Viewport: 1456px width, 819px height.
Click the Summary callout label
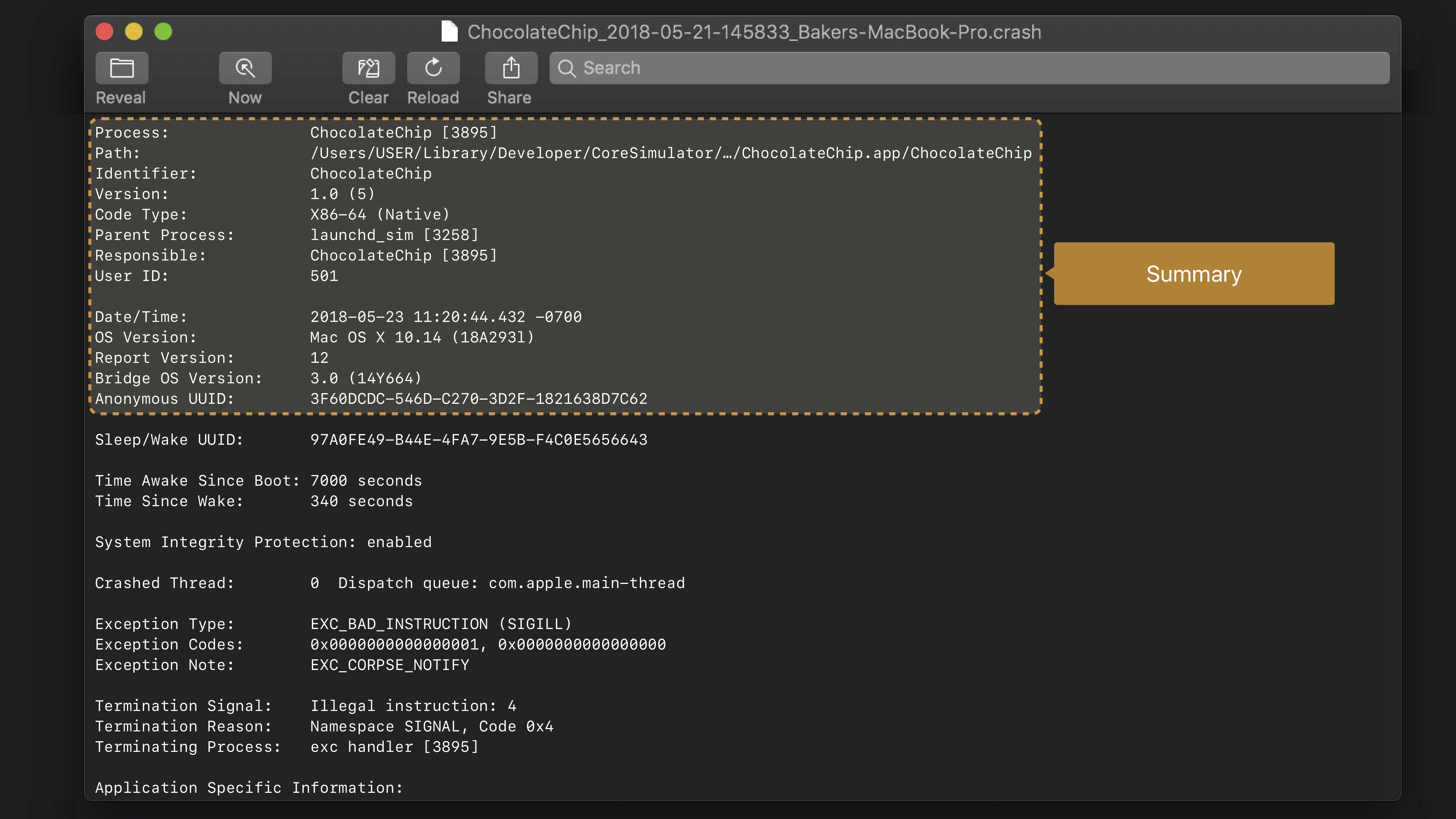[x=1194, y=274]
